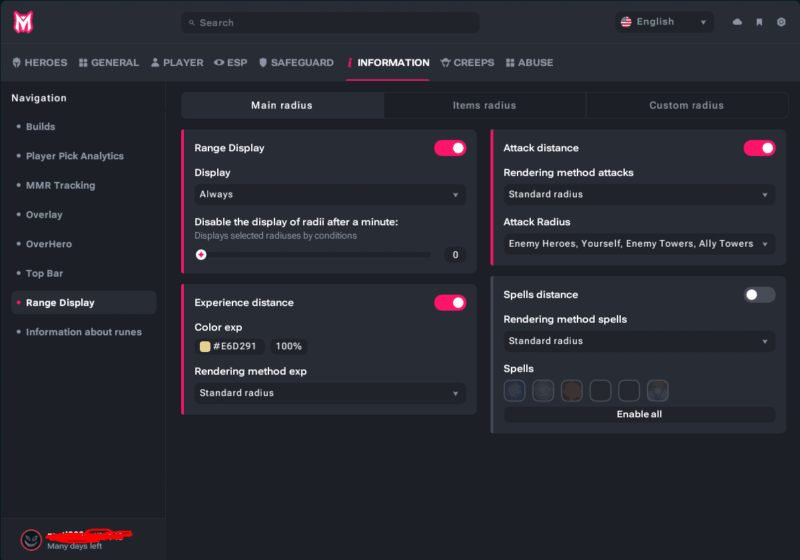Open Information about runes item
800x560 pixels.
(84, 332)
